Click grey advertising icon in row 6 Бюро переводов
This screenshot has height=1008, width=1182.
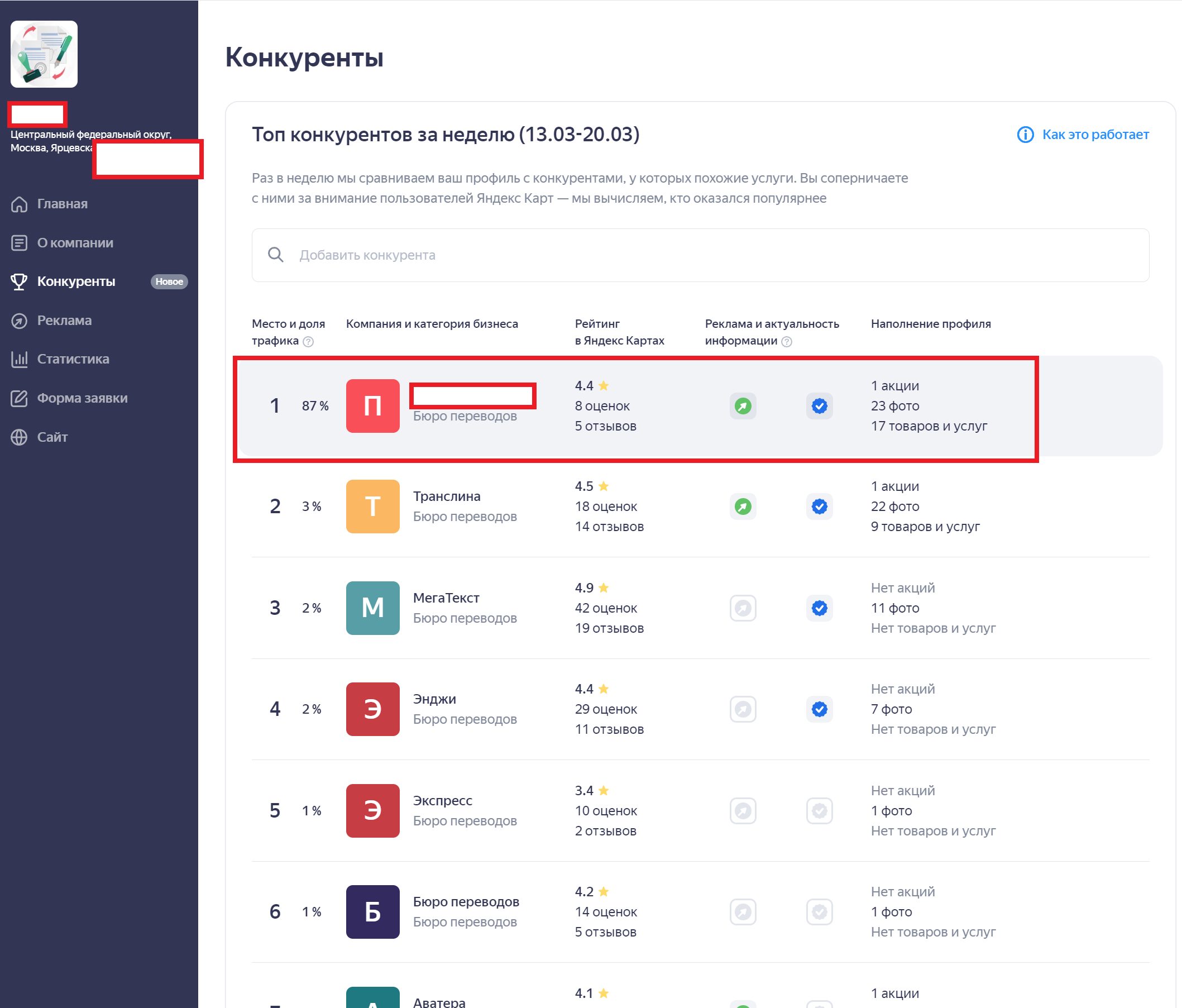click(743, 912)
